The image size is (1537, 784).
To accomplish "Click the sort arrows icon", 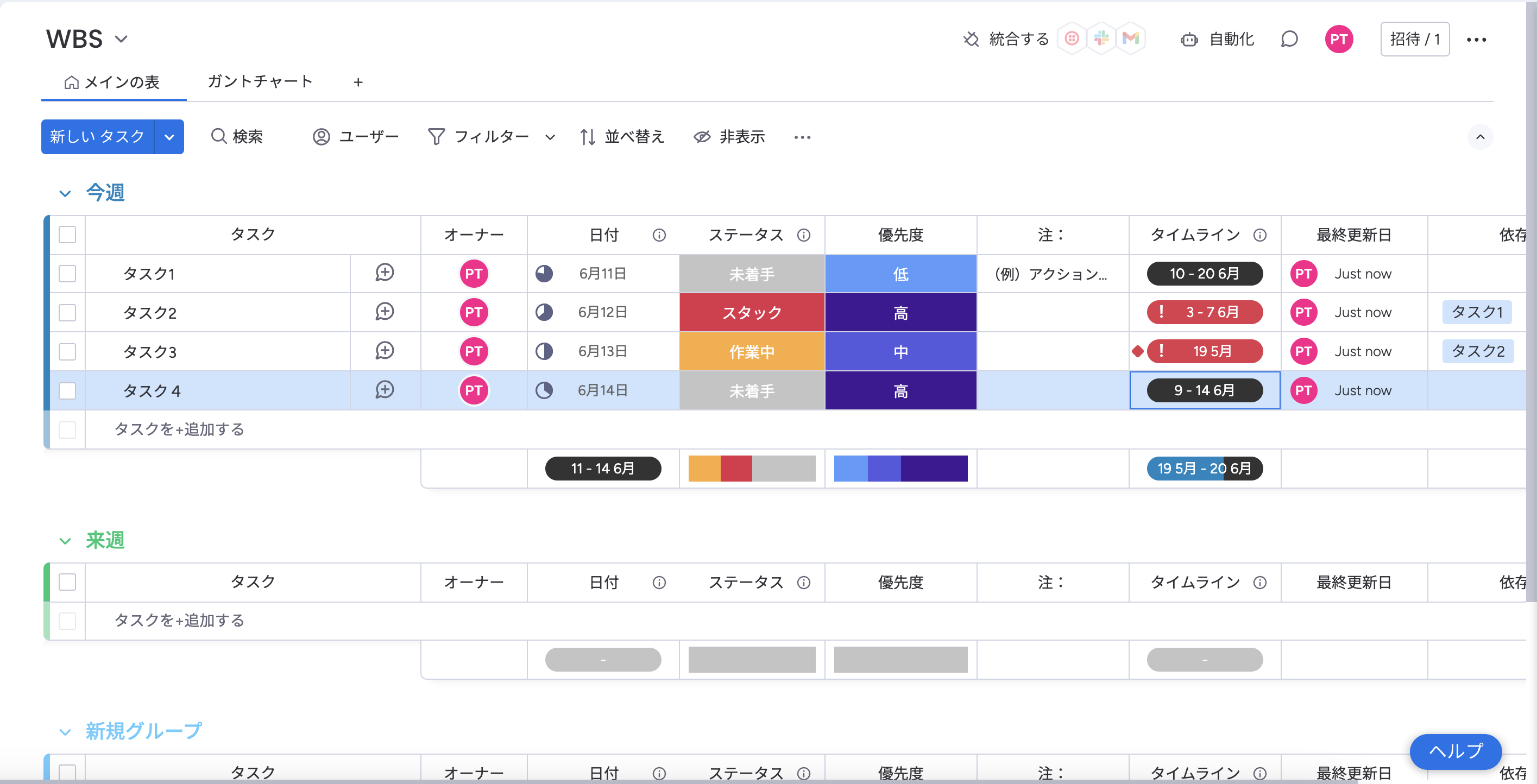I will [587, 137].
